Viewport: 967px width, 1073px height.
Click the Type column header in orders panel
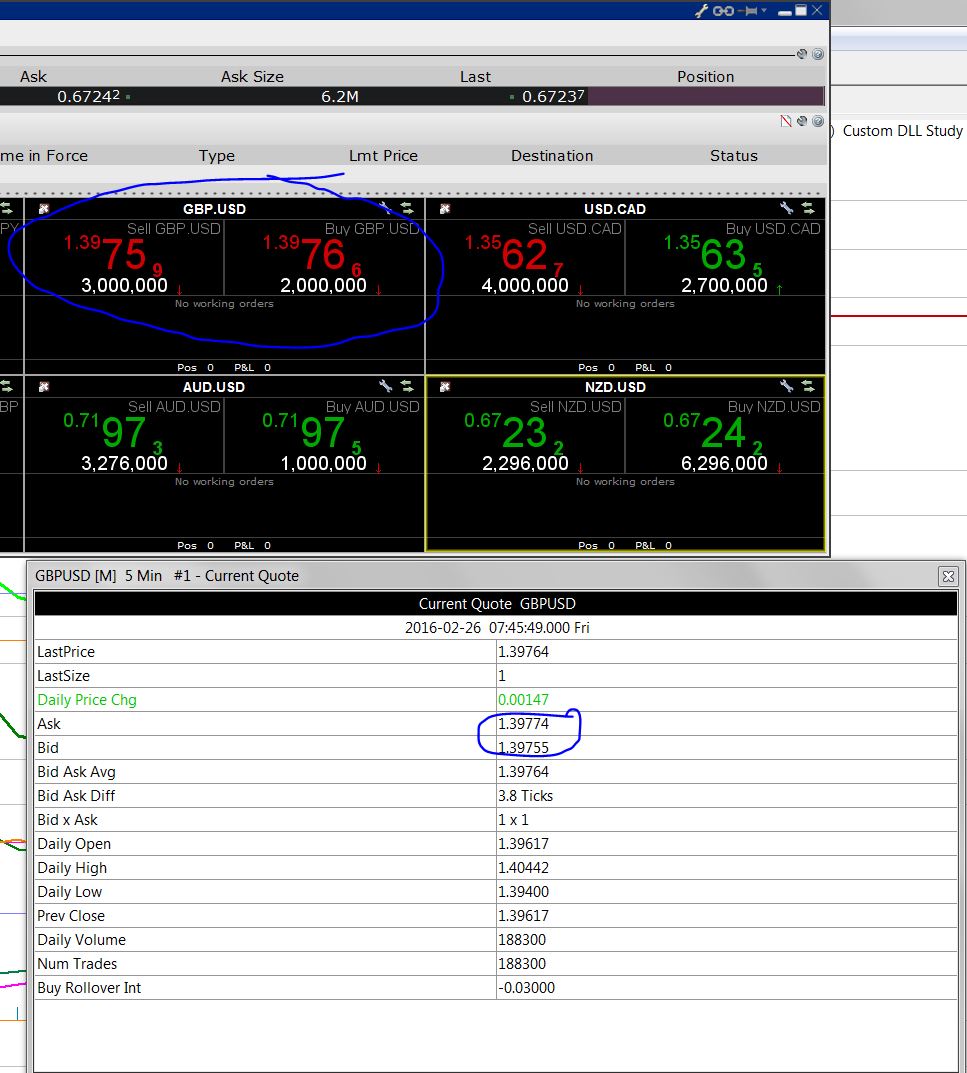click(217, 156)
